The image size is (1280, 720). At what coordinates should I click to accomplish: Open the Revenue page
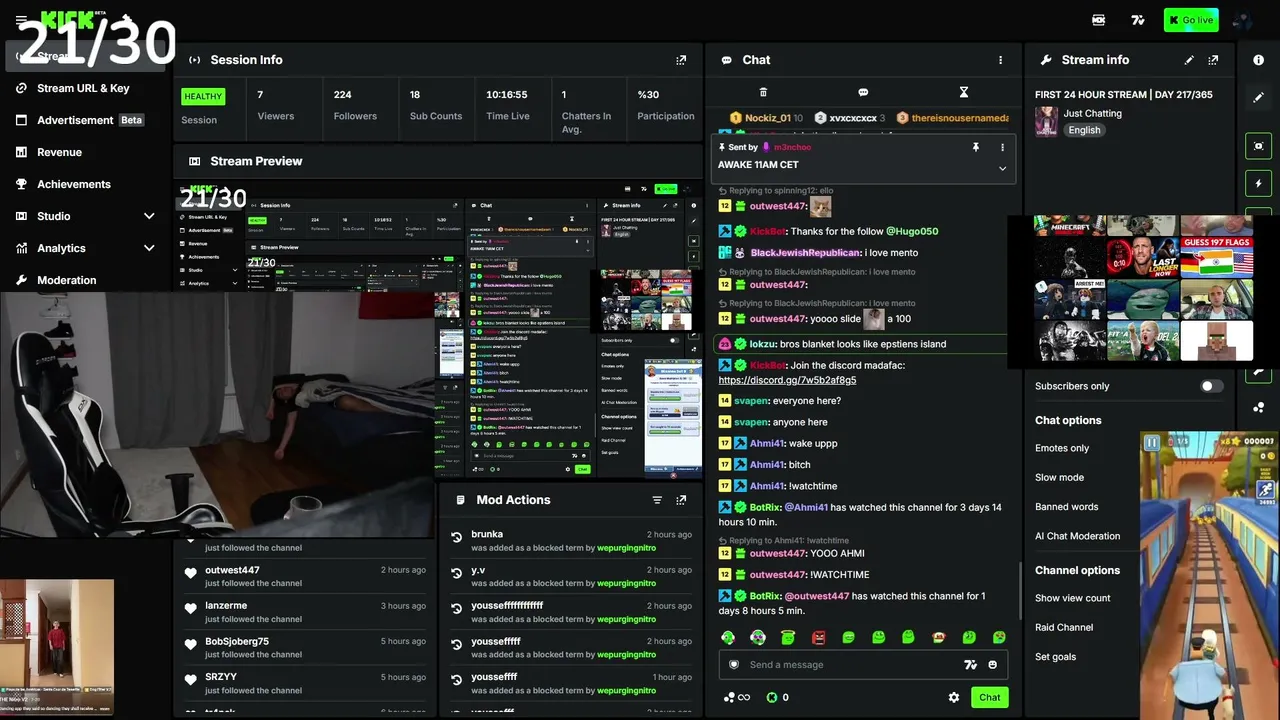tap(83, 152)
